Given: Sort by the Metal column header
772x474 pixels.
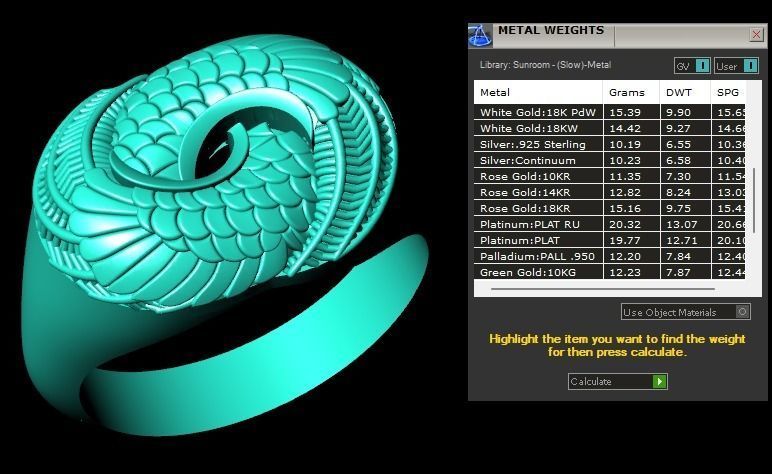Looking at the screenshot, I should point(538,93).
